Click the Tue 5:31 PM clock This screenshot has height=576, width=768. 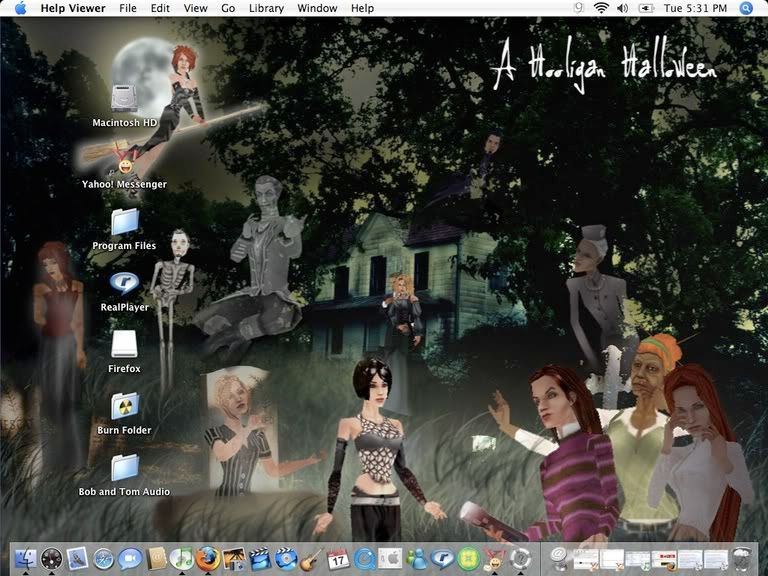[696, 8]
